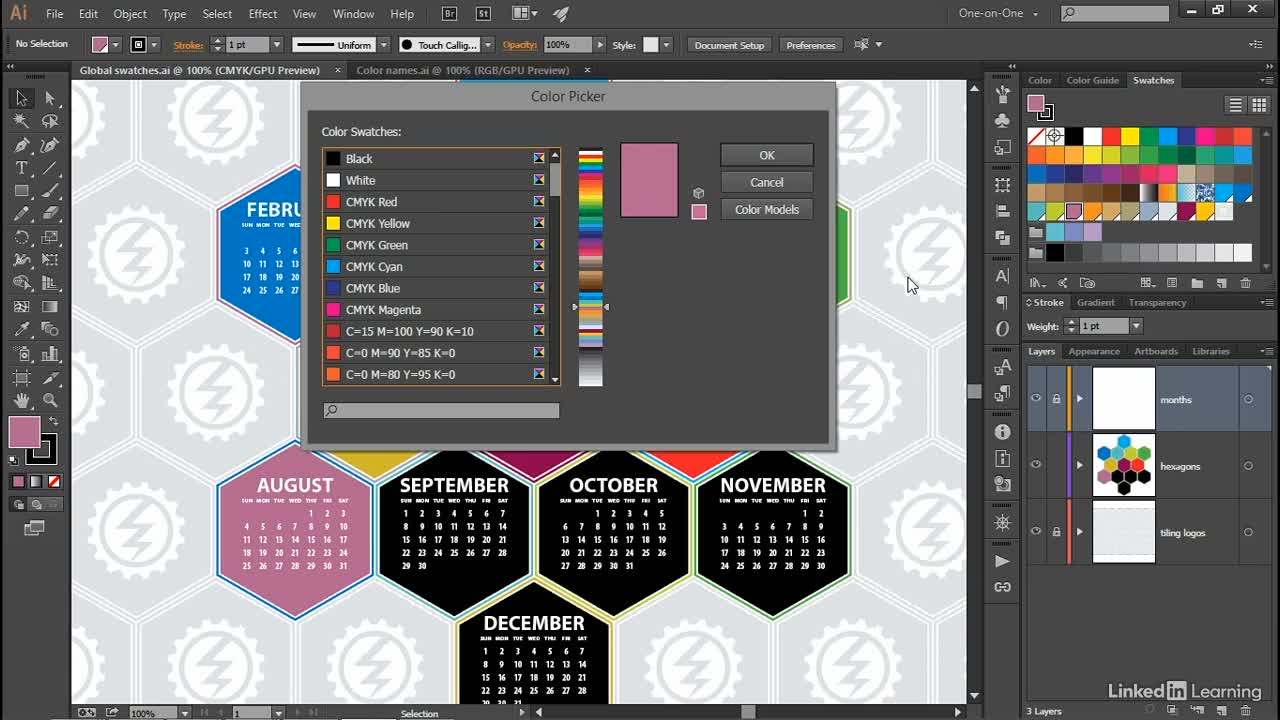This screenshot has width=1280, height=720.
Task: Hide the hexagons layer with eye icon
Action: 1036,465
